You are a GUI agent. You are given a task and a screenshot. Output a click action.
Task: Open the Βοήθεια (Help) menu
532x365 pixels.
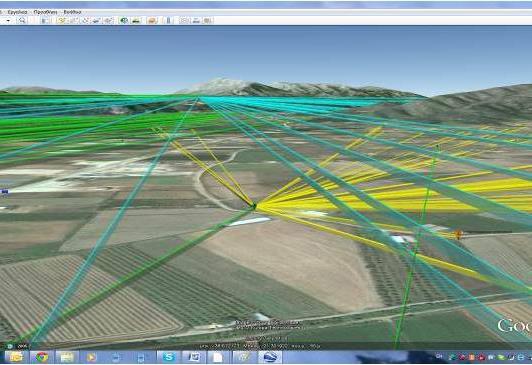point(72,12)
